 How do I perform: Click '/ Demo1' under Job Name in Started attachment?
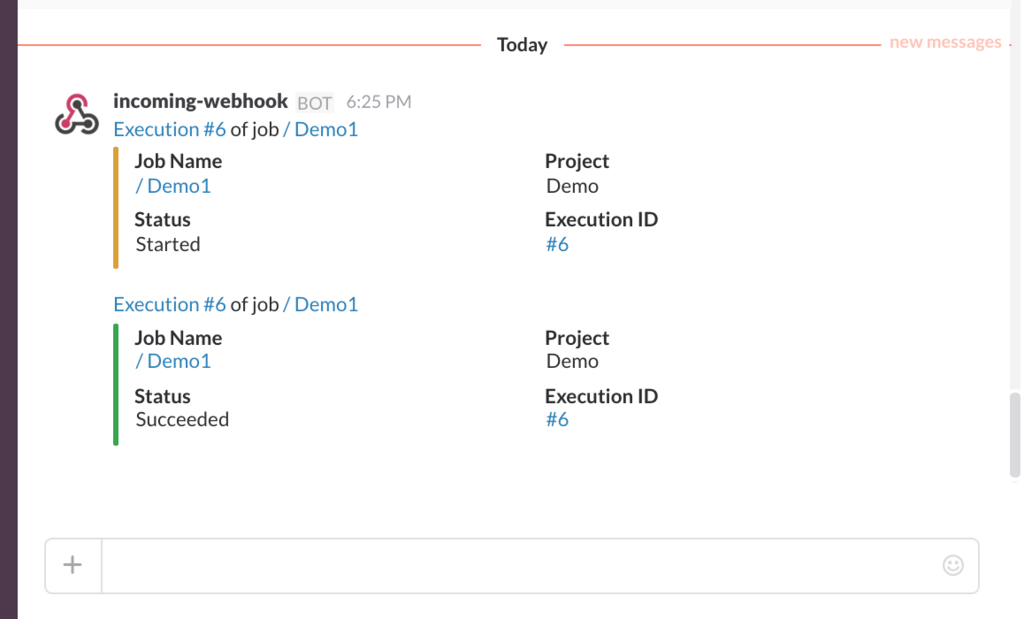point(173,186)
